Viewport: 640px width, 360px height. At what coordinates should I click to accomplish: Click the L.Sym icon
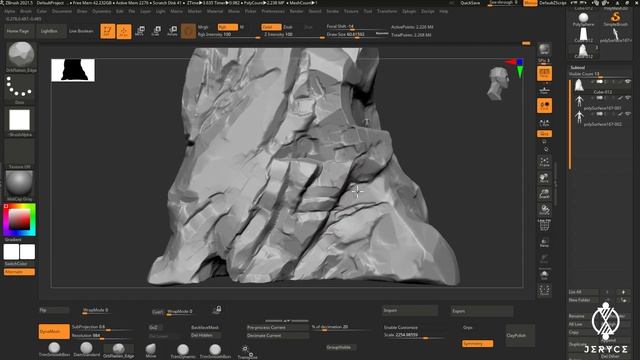544,122
